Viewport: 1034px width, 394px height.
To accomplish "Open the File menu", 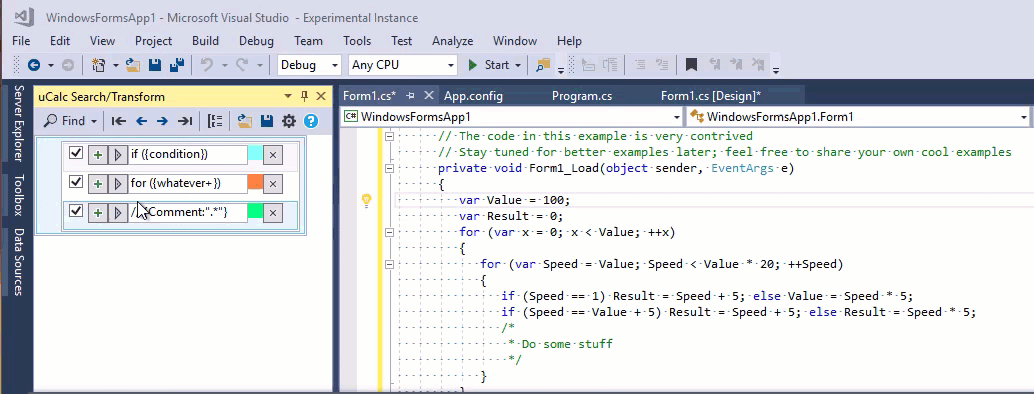I will [x=21, y=41].
